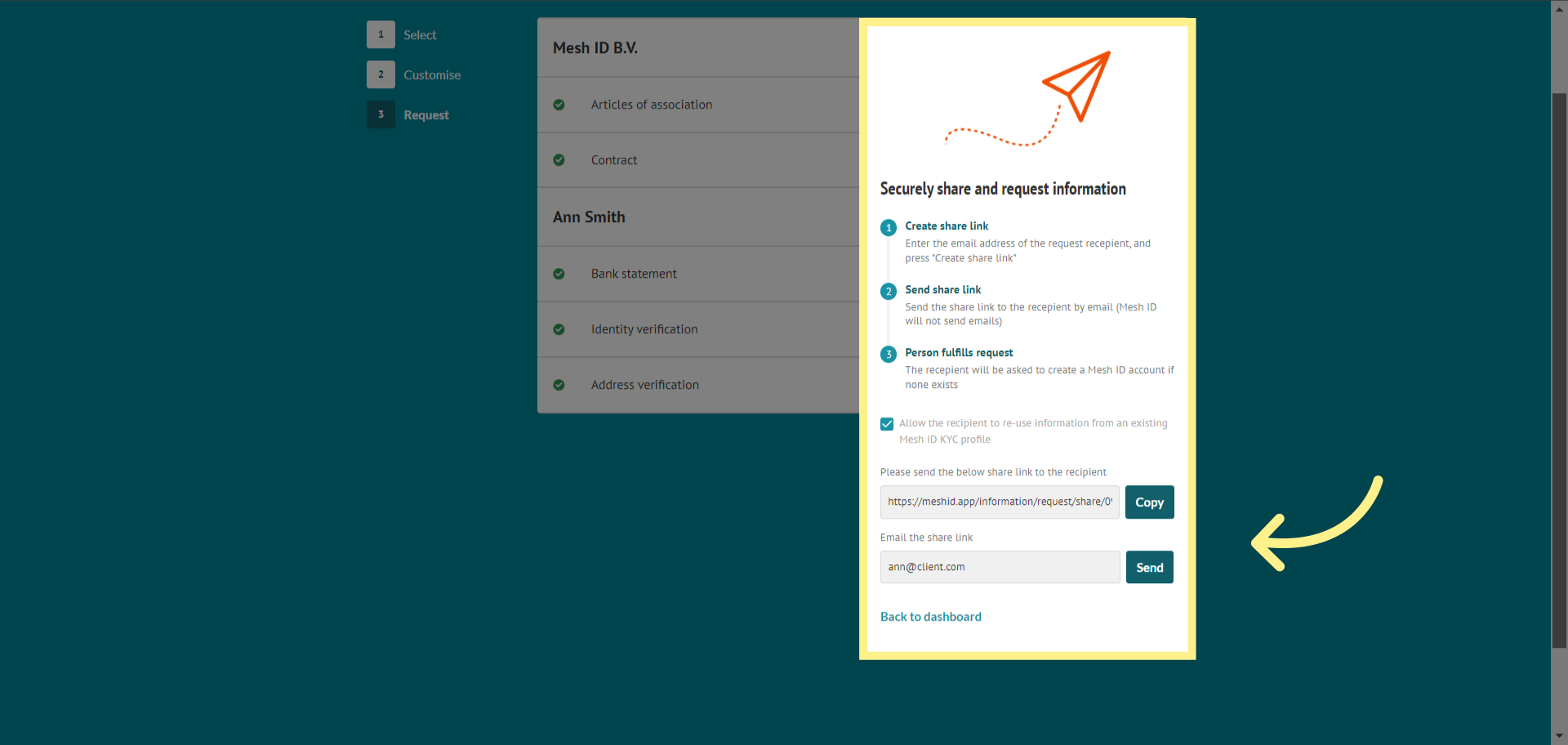Click the green check icon beside Articles of association

click(559, 105)
